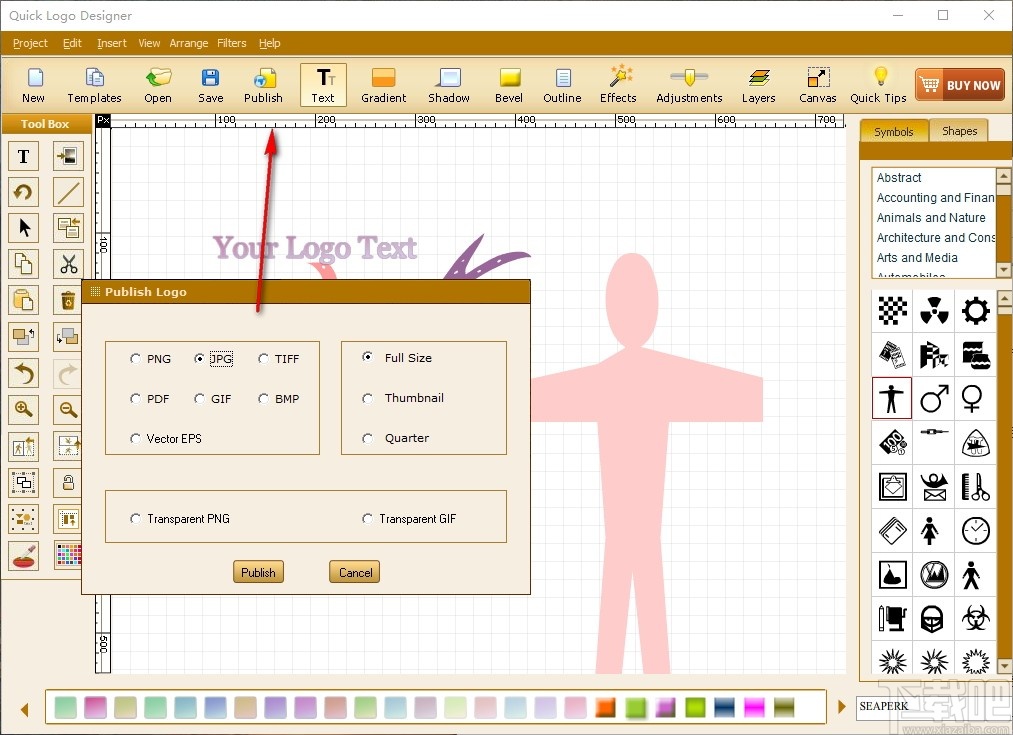This screenshot has height=735, width=1013.
Task: Open the Outline toolbar option
Action: point(563,85)
